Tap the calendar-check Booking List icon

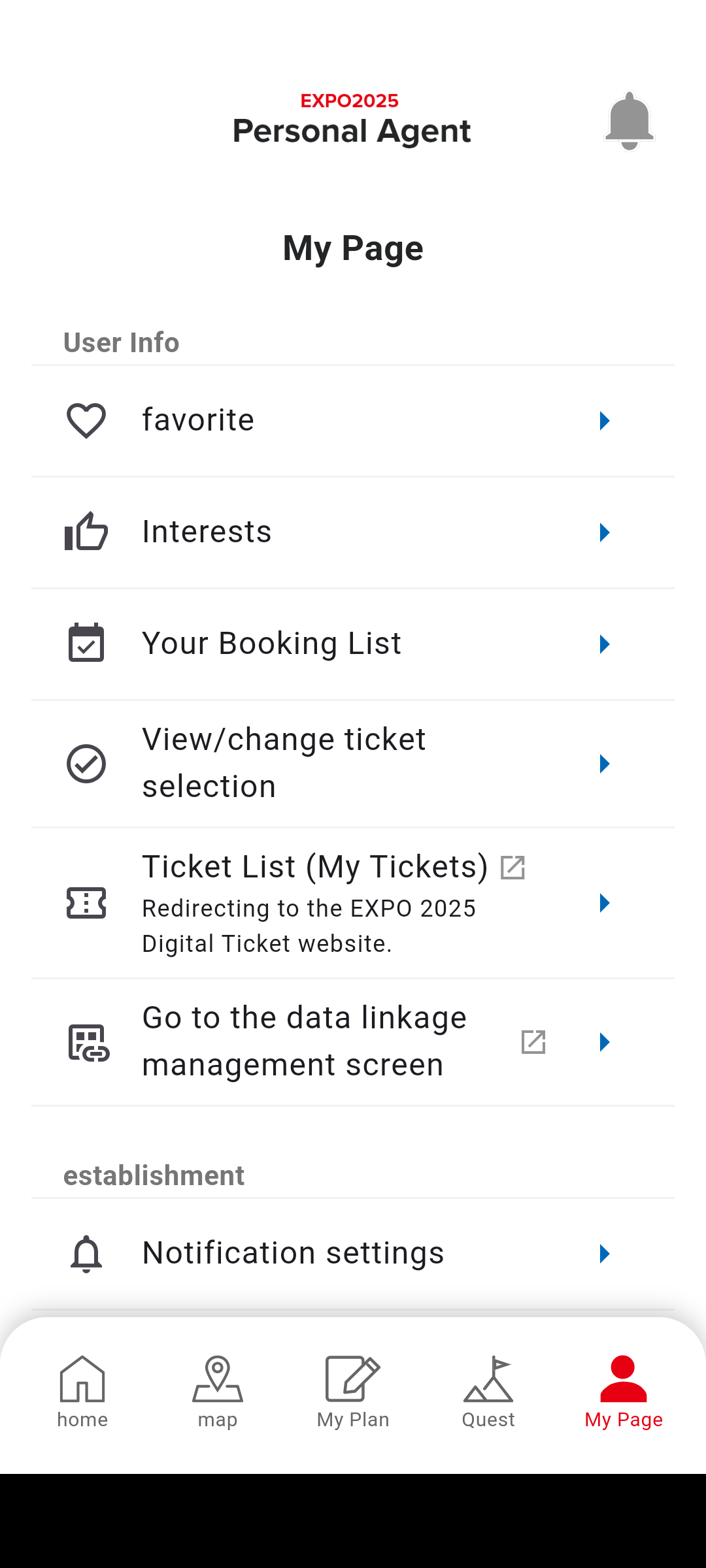(x=86, y=643)
